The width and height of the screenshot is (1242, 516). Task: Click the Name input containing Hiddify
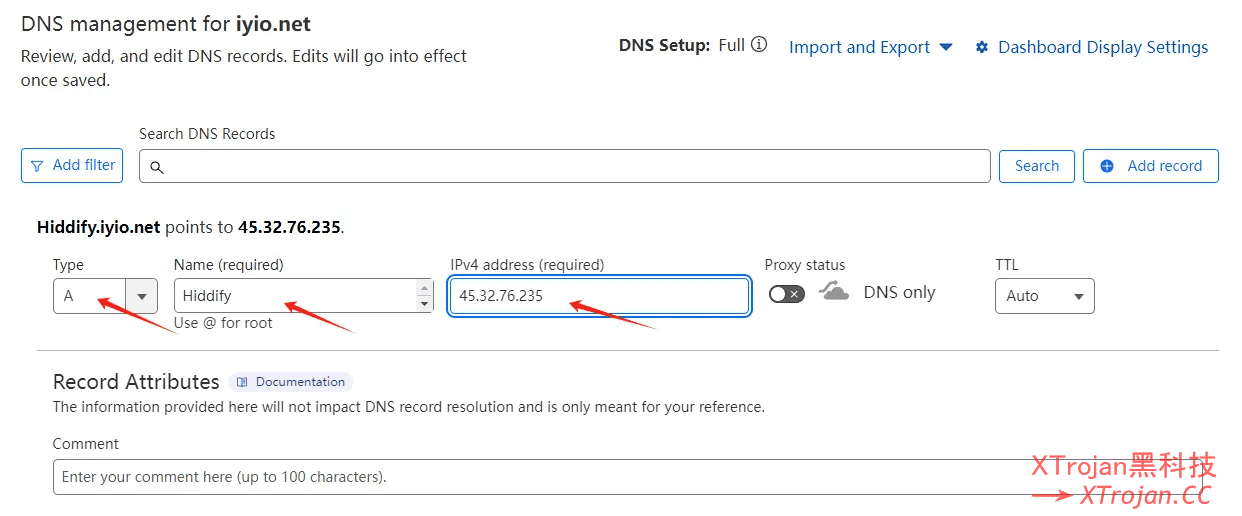tap(295, 296)
